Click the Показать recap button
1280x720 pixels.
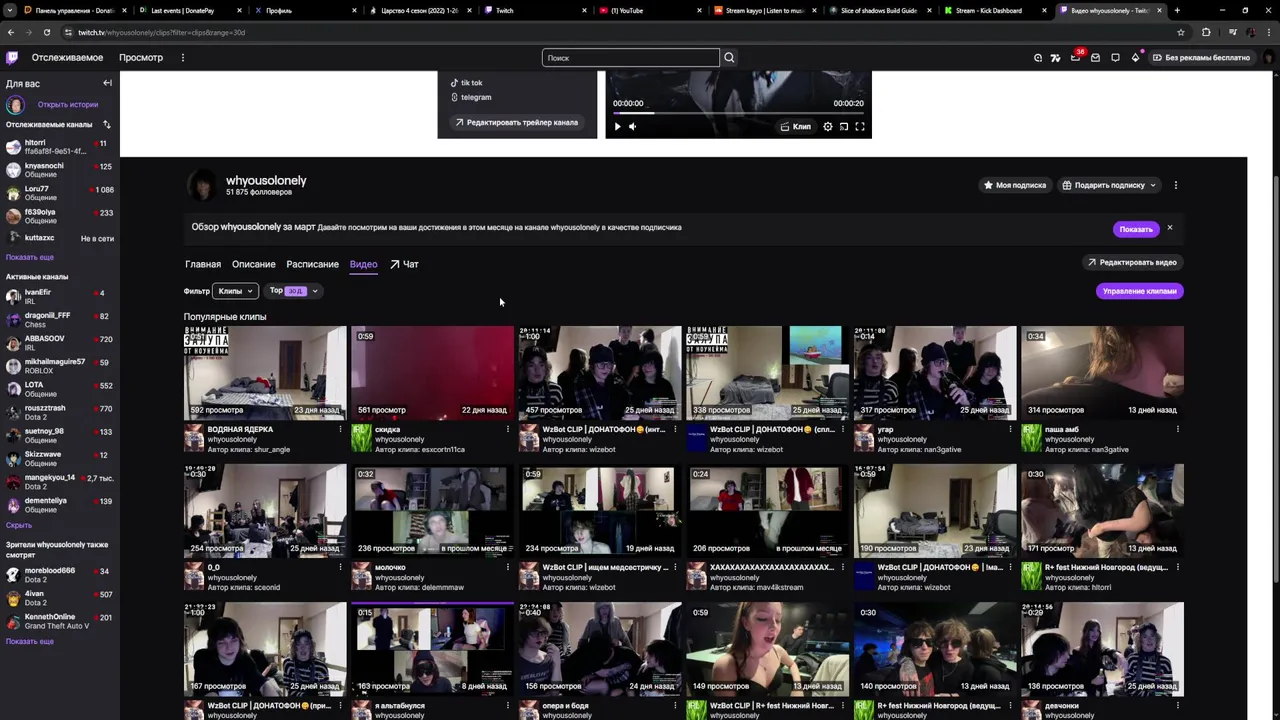[x=1136, y=229]
